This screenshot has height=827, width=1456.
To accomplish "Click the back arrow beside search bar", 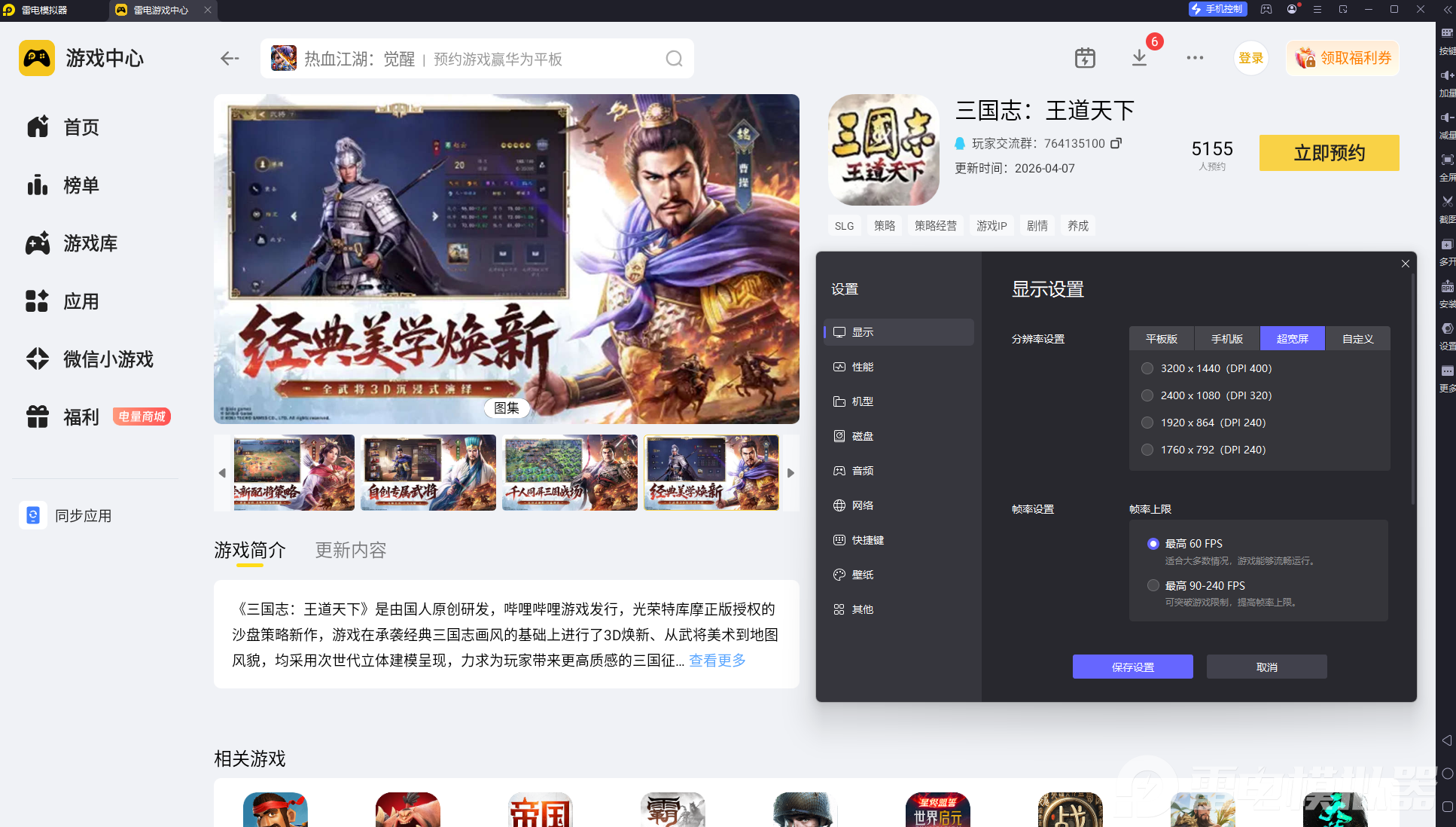I will pos(230,59).
